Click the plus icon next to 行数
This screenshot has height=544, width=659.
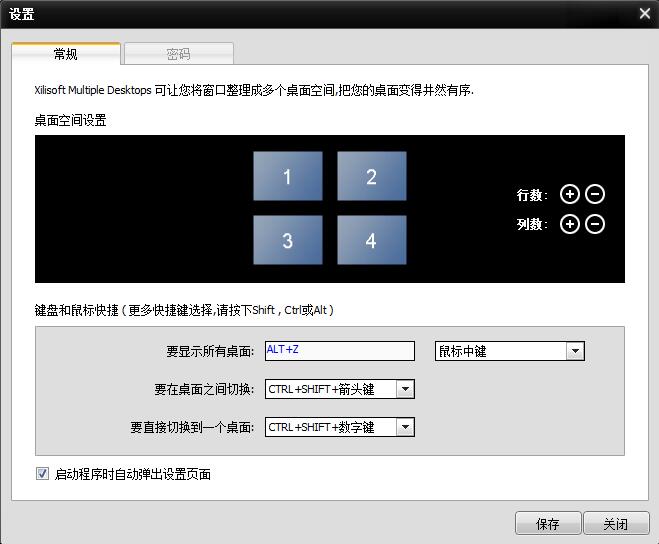[570, 194]
